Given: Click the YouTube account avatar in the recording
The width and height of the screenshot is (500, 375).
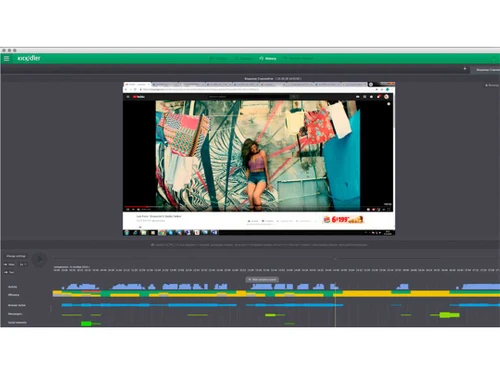Looking at the screenshot, I should click(386, 97).
